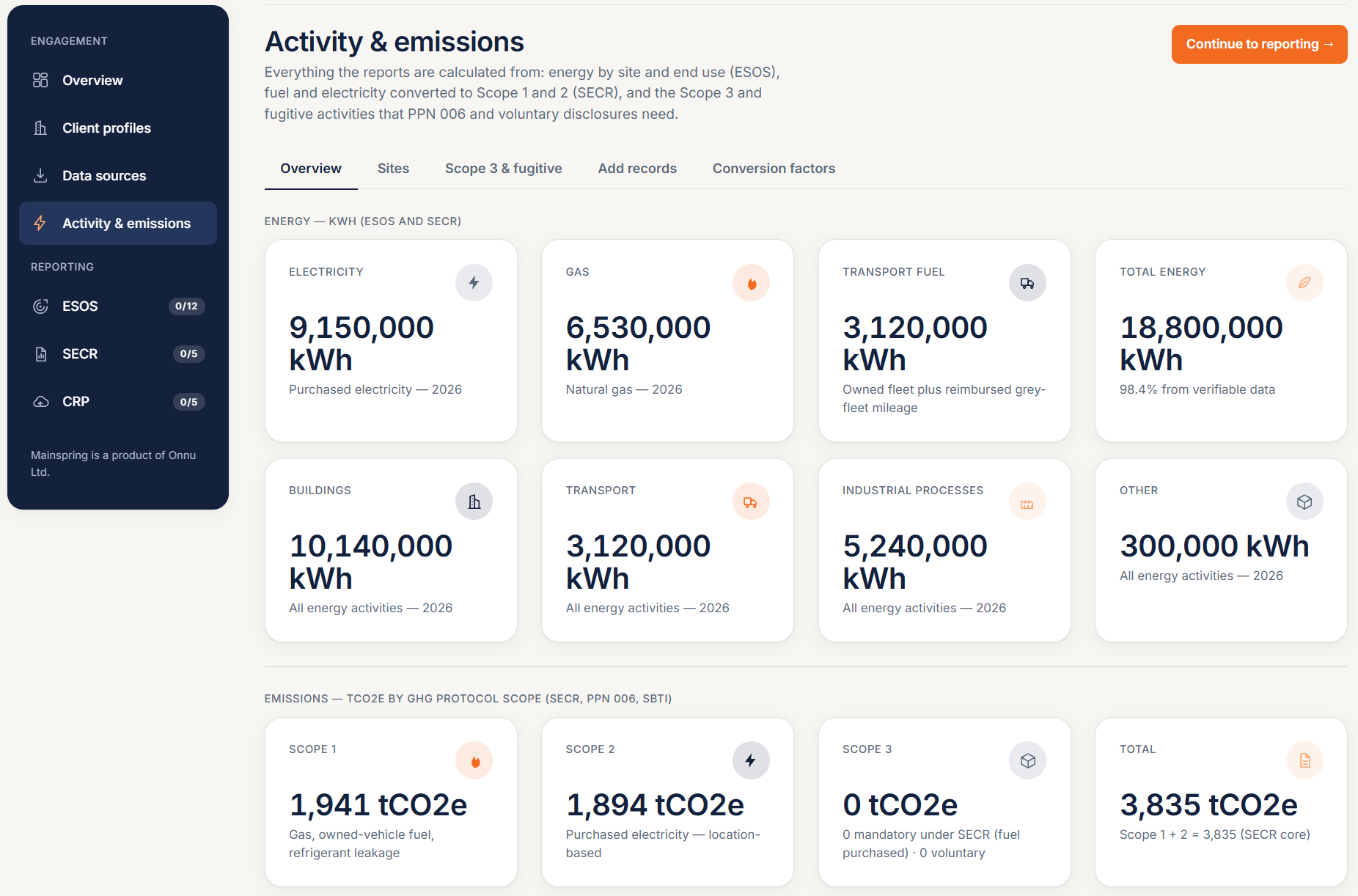Image resolution: width=1358 pixels, height=896 pixels.
Task: Switch to the Overview tab
Action: [311, 168]
